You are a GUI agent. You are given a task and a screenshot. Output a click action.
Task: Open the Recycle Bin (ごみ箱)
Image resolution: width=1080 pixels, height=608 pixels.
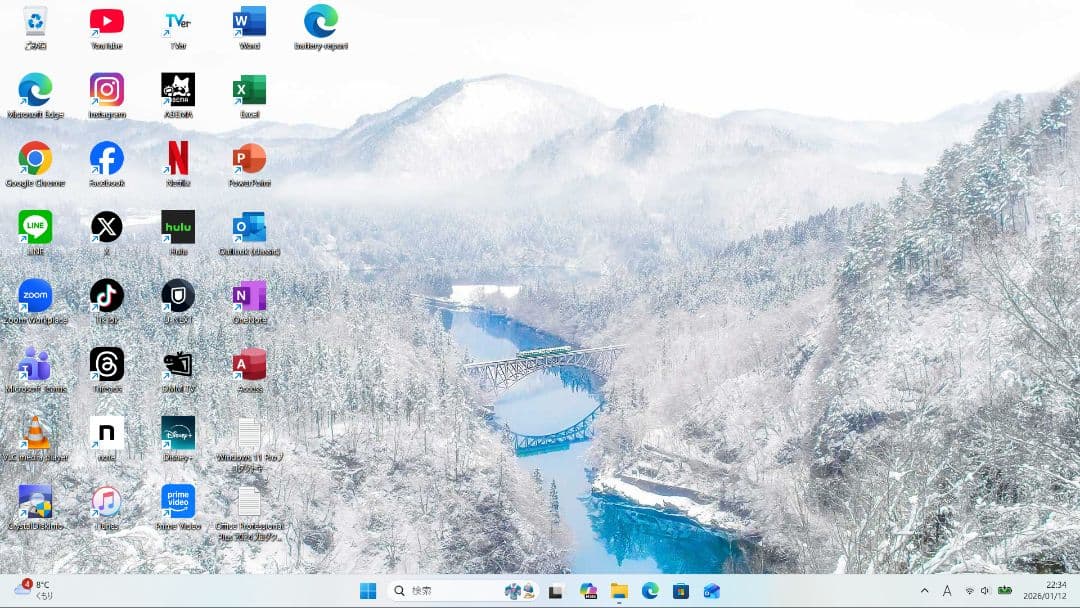pos(35,20)
